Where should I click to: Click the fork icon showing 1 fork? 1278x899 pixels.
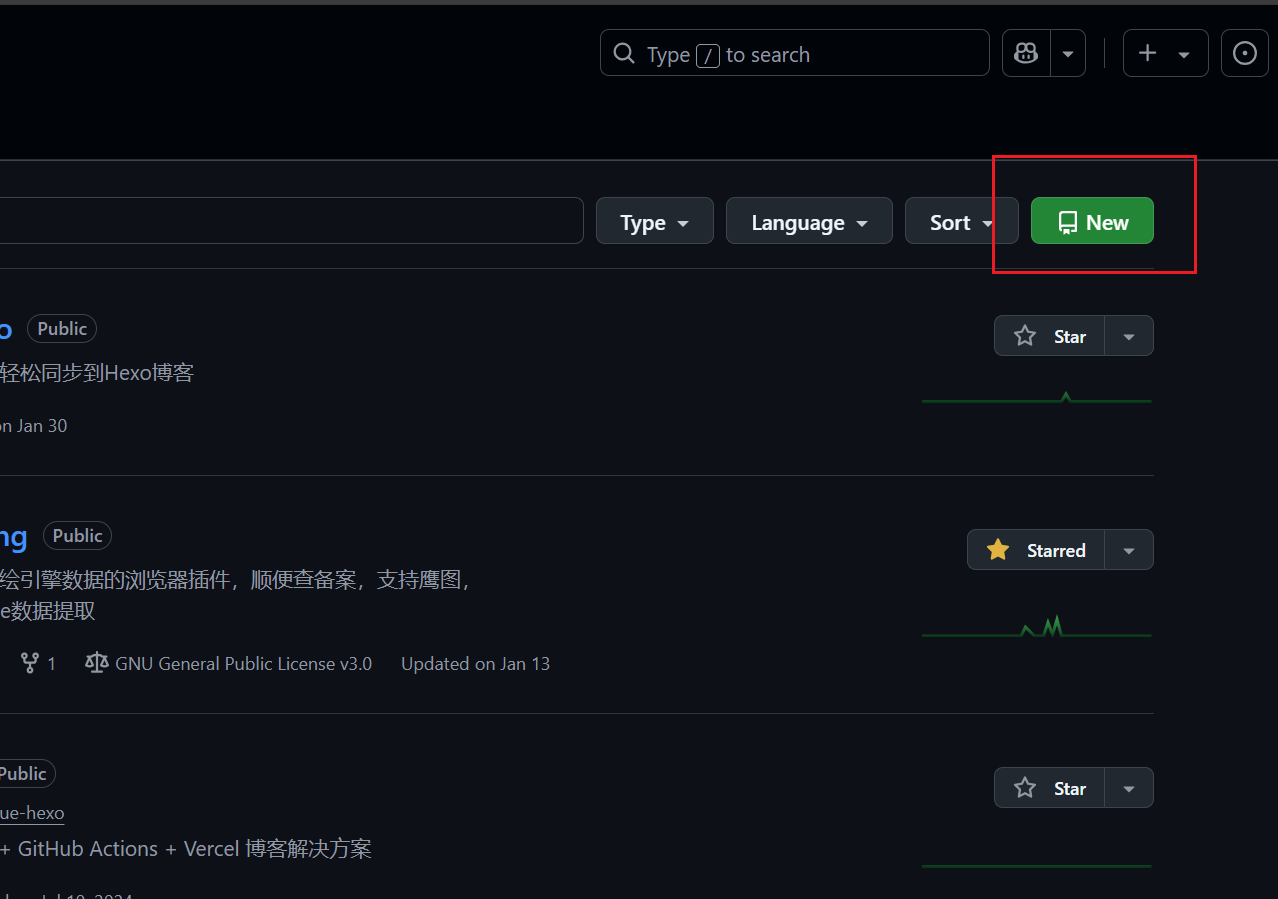tap(30, 663)
